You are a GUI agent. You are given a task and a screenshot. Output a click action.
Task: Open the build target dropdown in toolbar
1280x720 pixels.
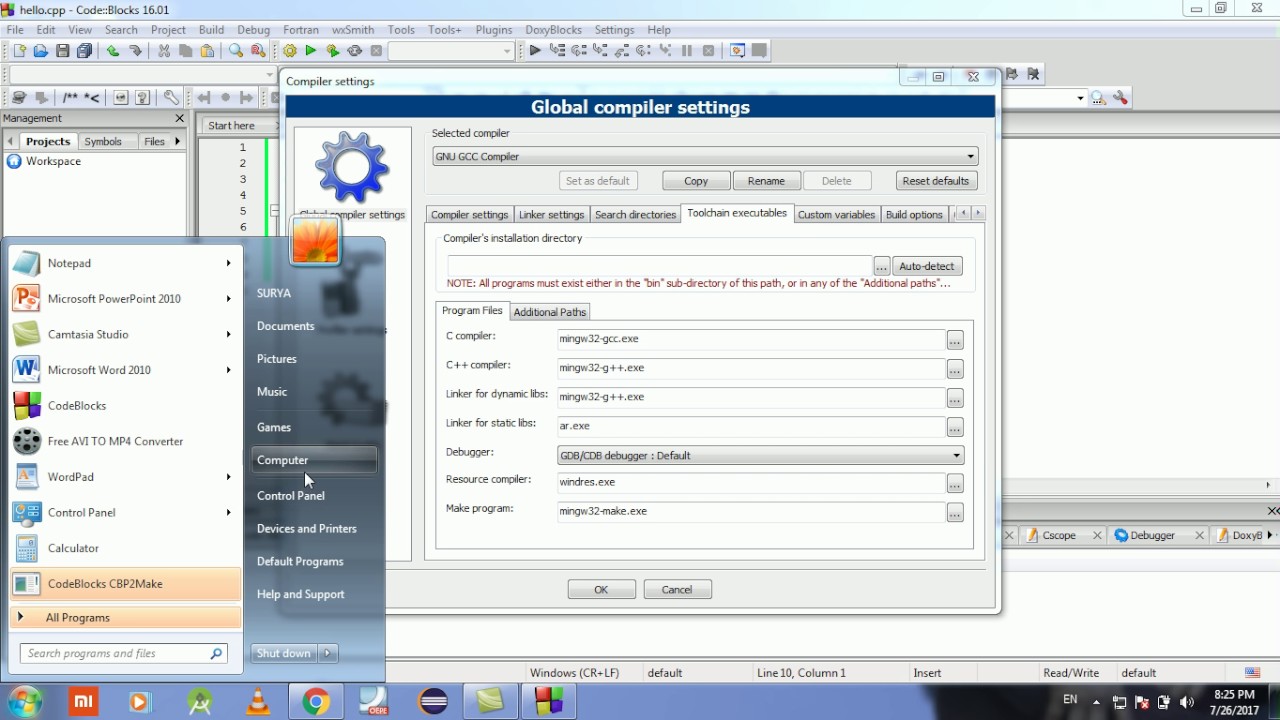[451, 51]
